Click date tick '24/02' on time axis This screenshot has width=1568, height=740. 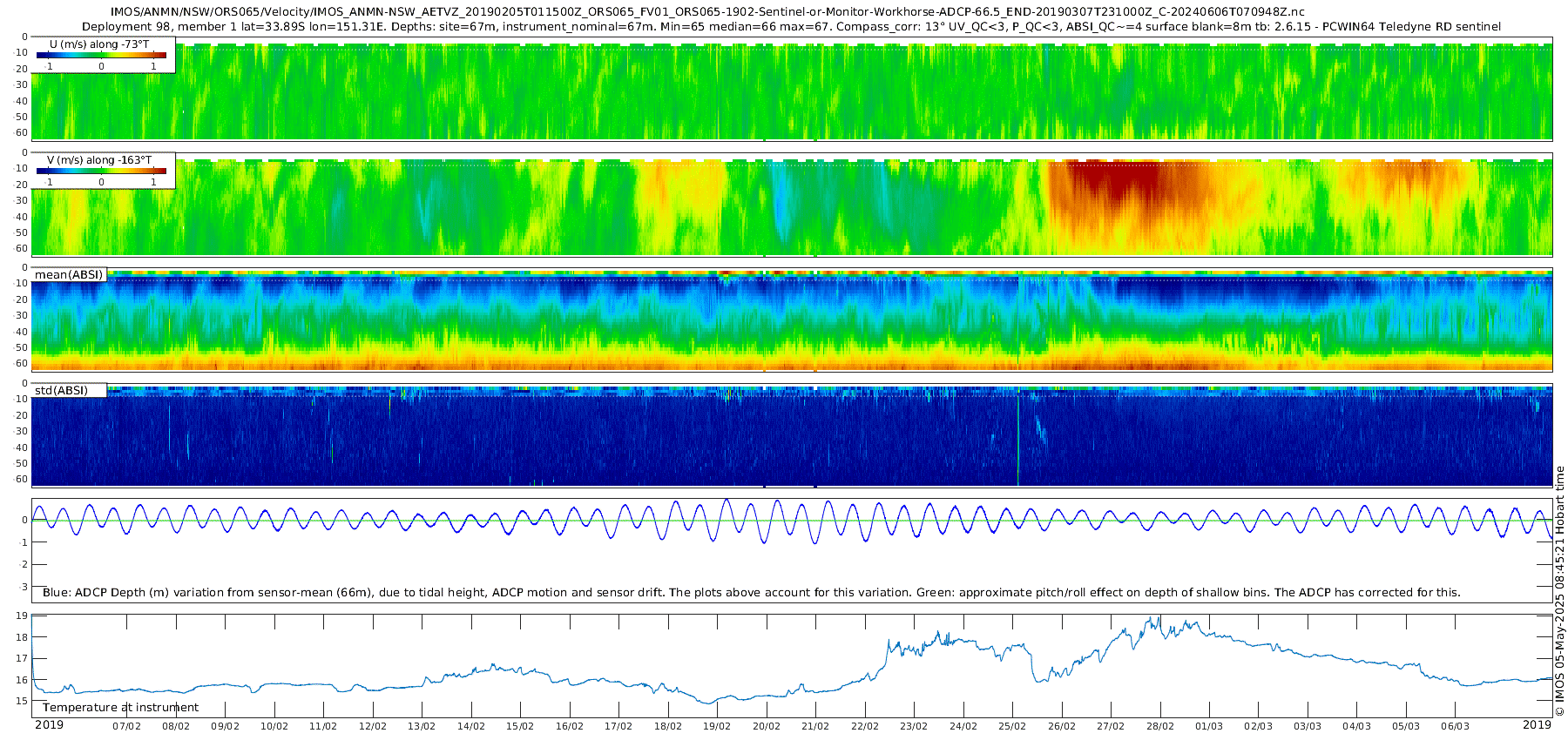click(x=963, y=726)
